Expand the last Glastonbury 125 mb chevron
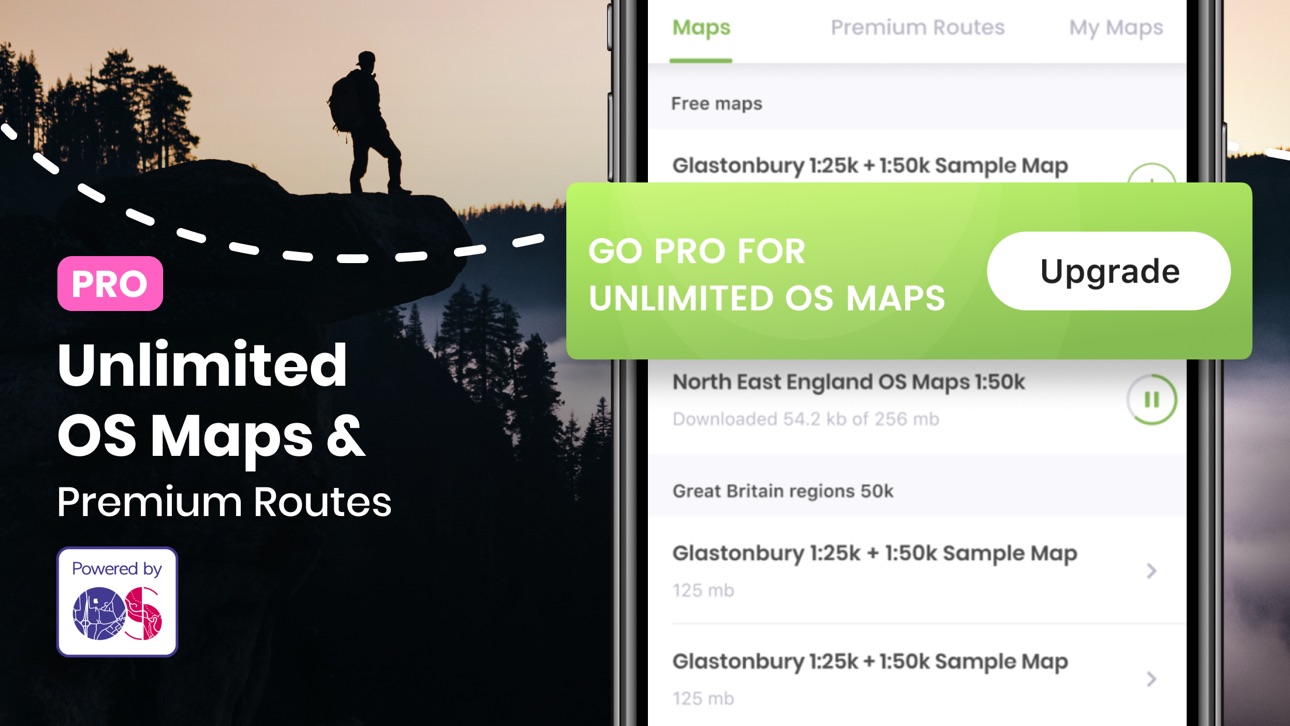The width and height of the screenshot is (1290, 726). [1152, 679]
